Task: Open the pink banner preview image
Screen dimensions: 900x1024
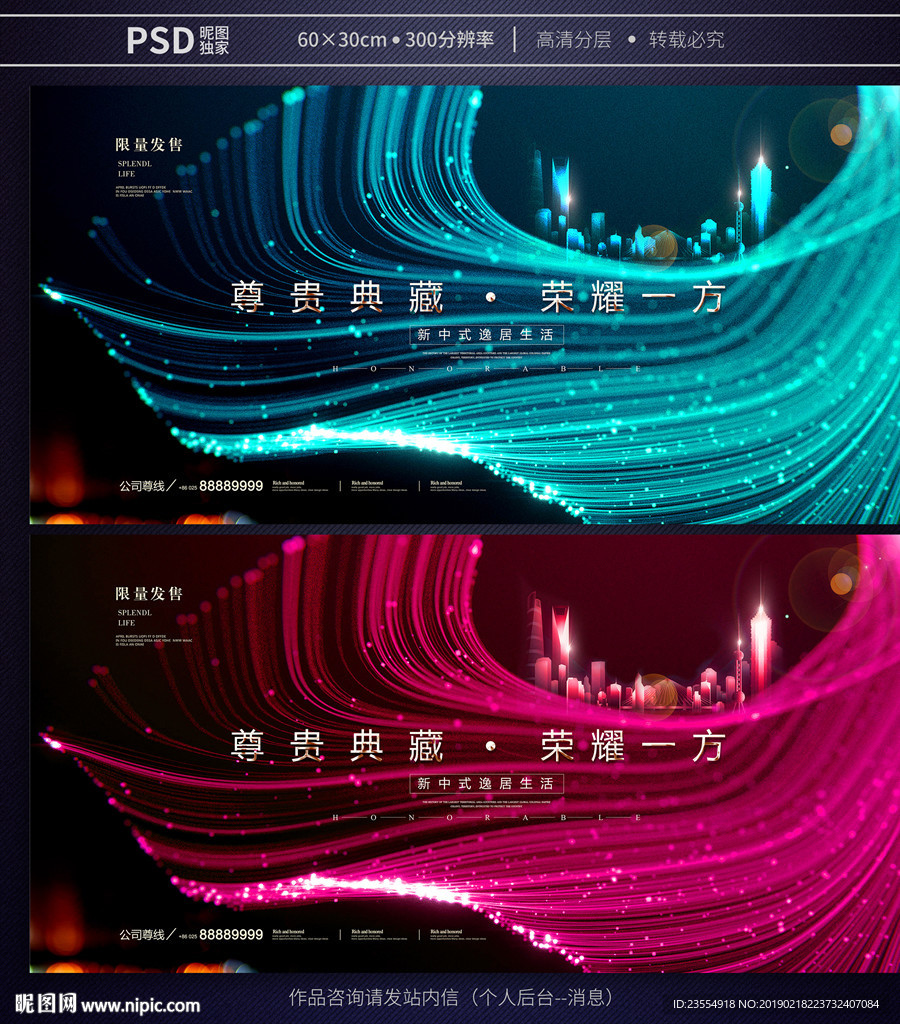Action: tap(464, 754)
